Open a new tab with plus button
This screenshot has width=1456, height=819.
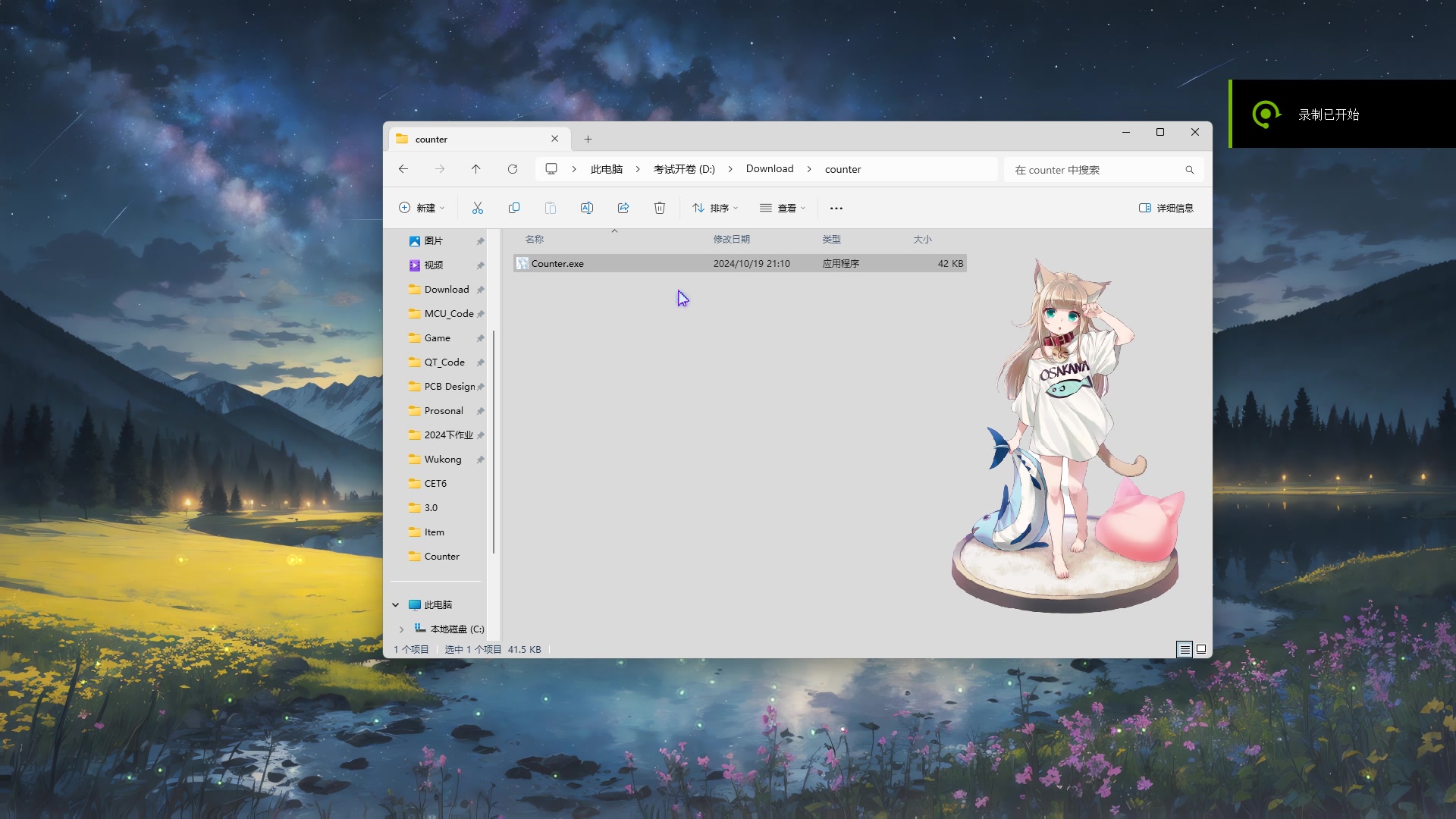coord(588,139)
